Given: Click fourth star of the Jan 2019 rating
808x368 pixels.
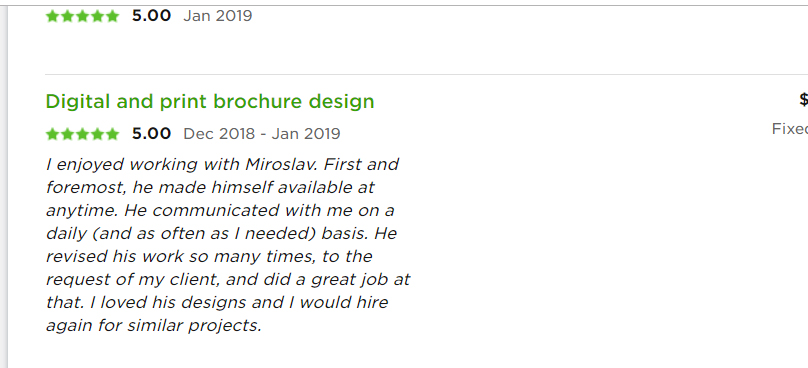Looking at the screenshot, I should [97, 16].
